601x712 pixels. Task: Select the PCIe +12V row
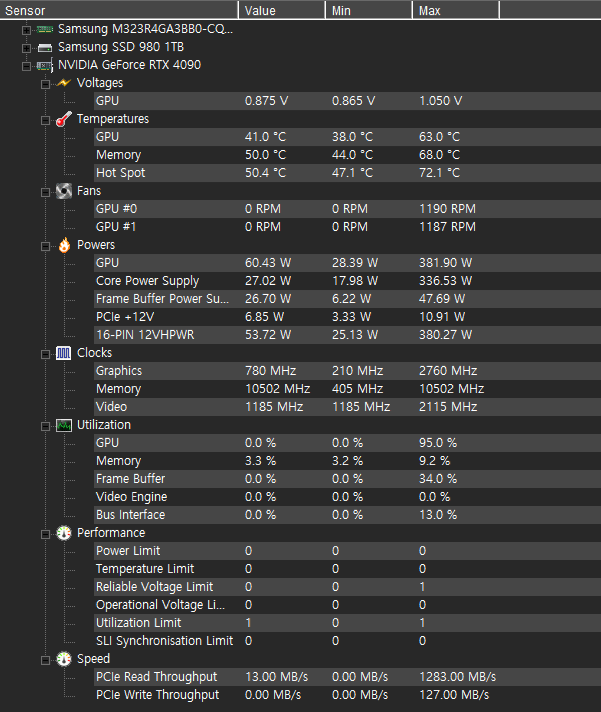click(347, 317)
